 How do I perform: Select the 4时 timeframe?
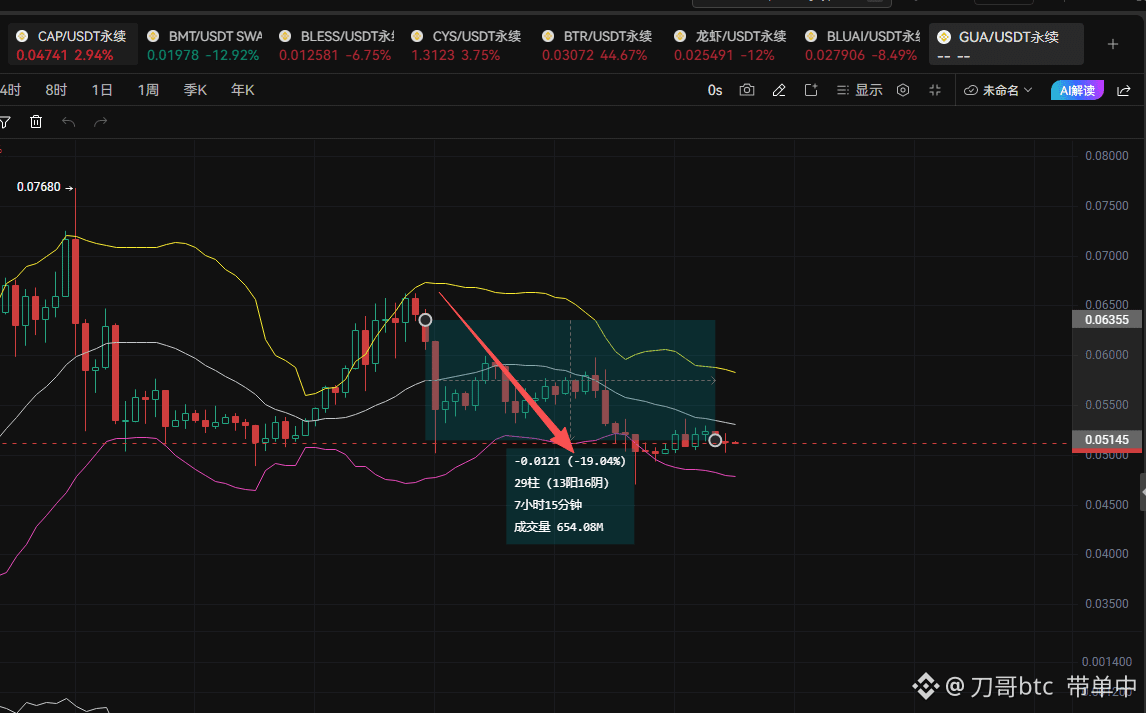click(x=11, y=90)
